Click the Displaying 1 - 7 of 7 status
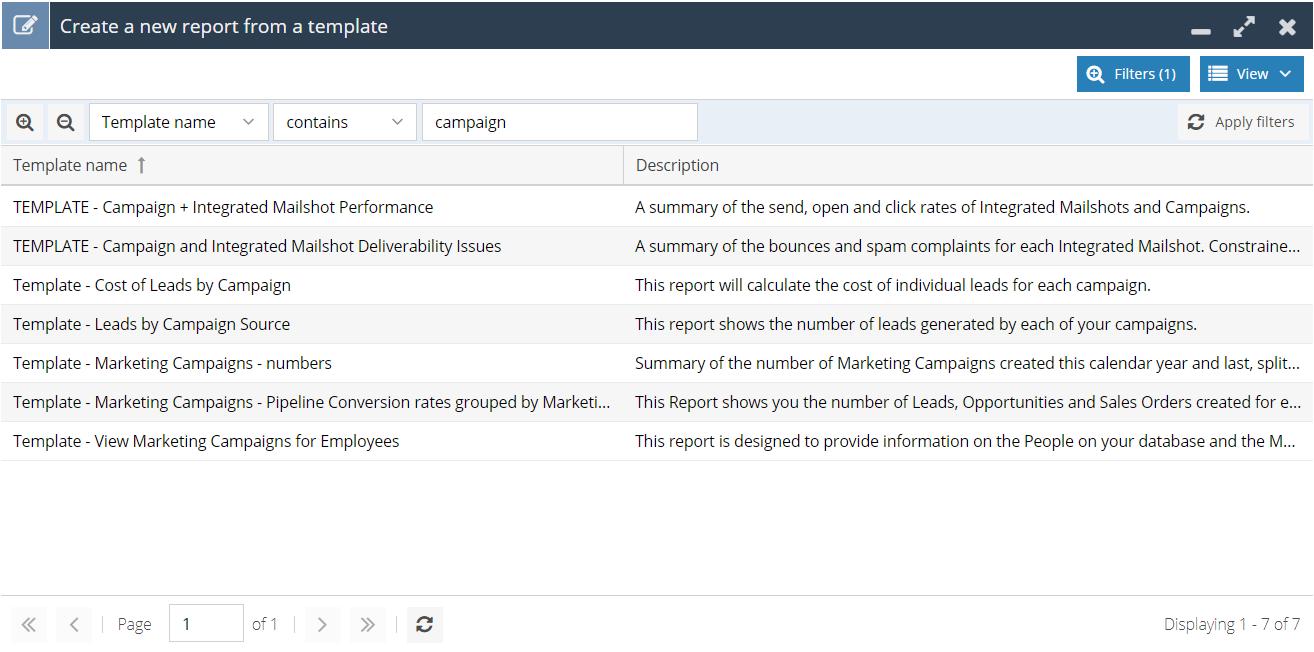Image resolution: width=1314 pixels, height=652 pixels. point(1232,624)
